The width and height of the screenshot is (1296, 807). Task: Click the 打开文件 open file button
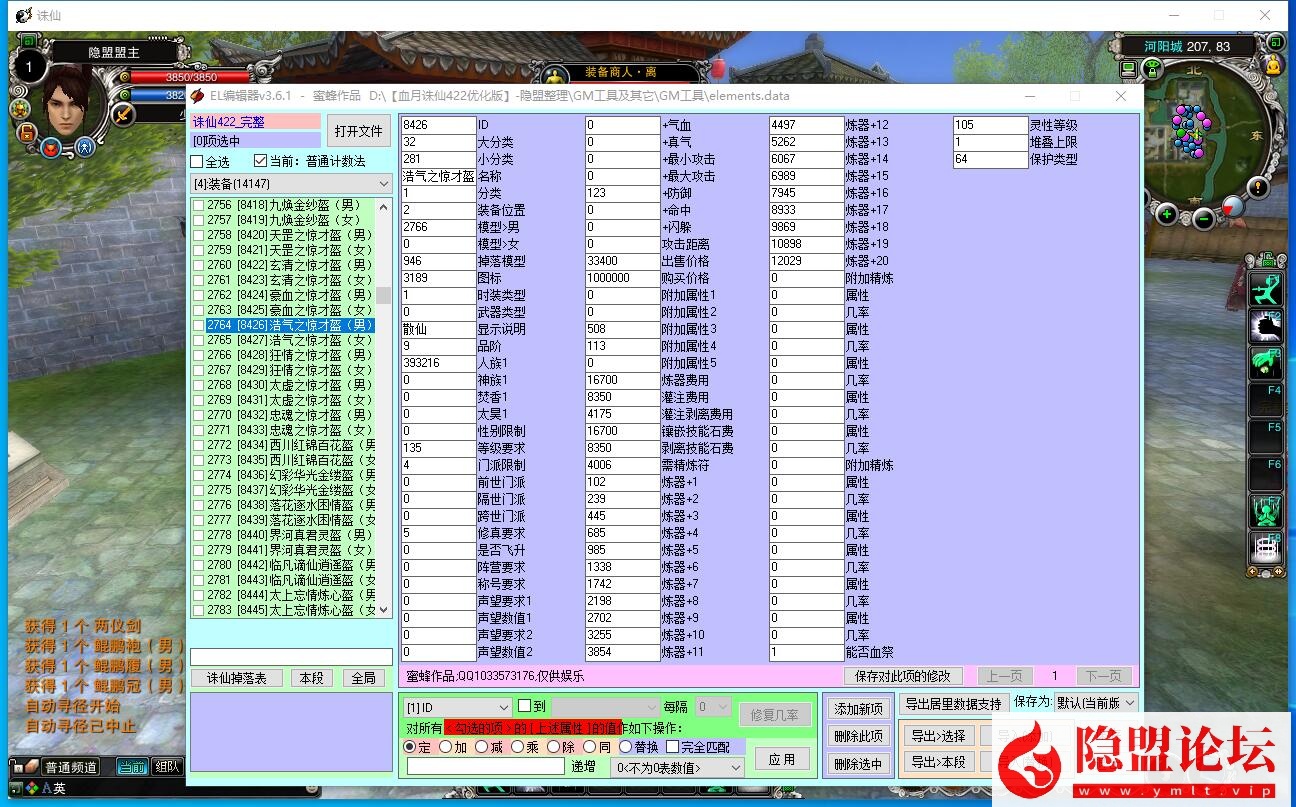click(358, 131)
